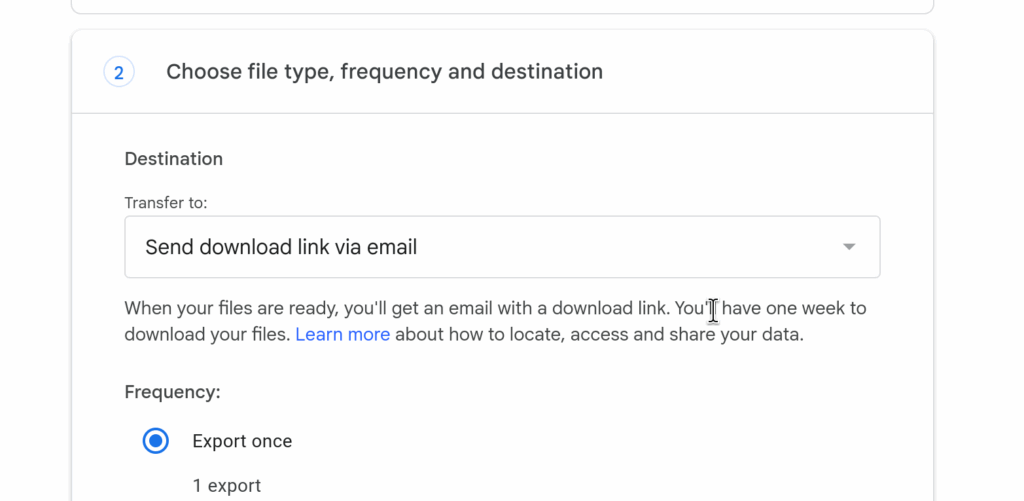Open the Learn more link
Image resolution: width=1024 pixels, height=501 pixels.
(342, 334)
